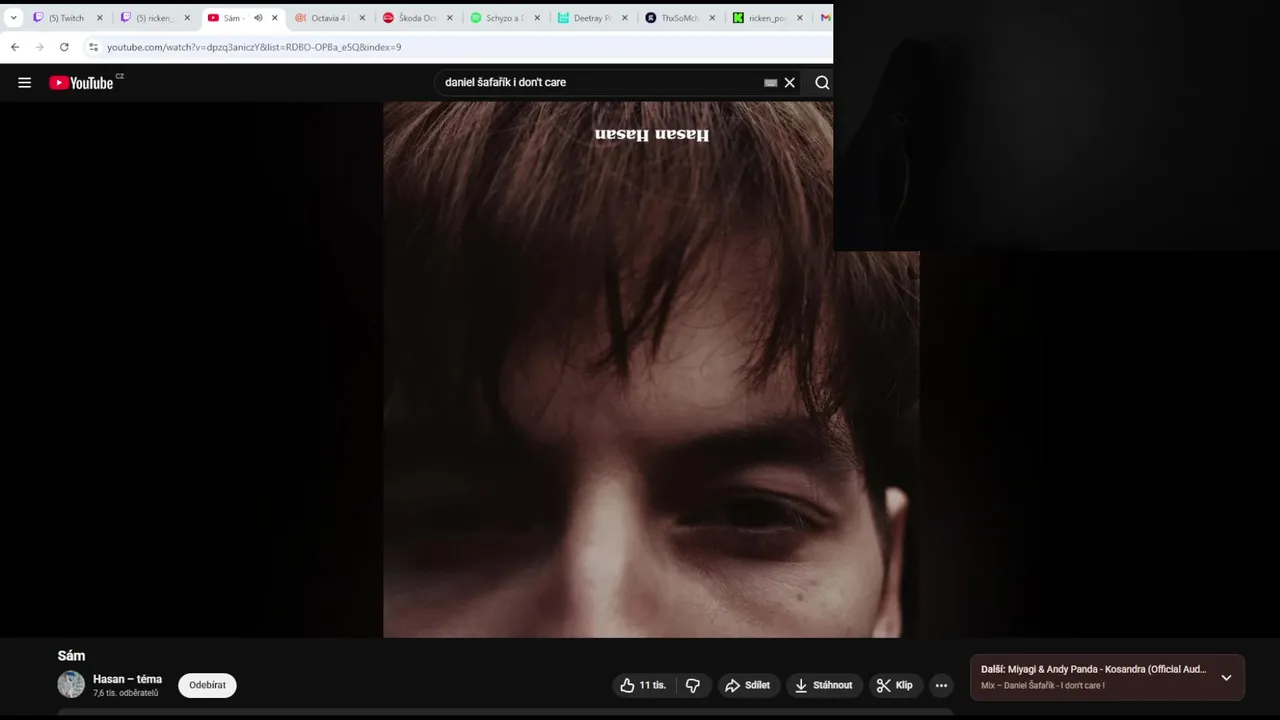Close the Schyzo Spotify tab

point(537,18)
